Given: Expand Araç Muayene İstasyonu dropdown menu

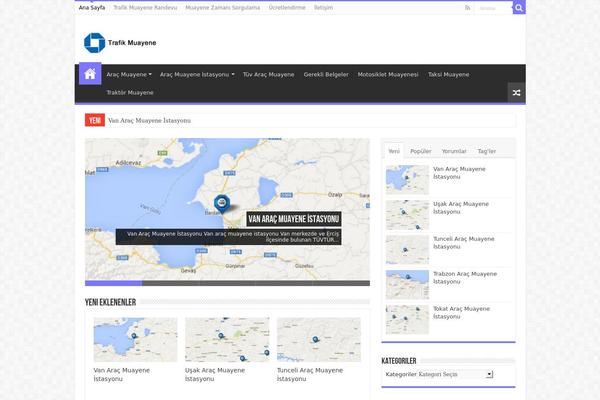Looking at the screenshot, I should point(197,75).
